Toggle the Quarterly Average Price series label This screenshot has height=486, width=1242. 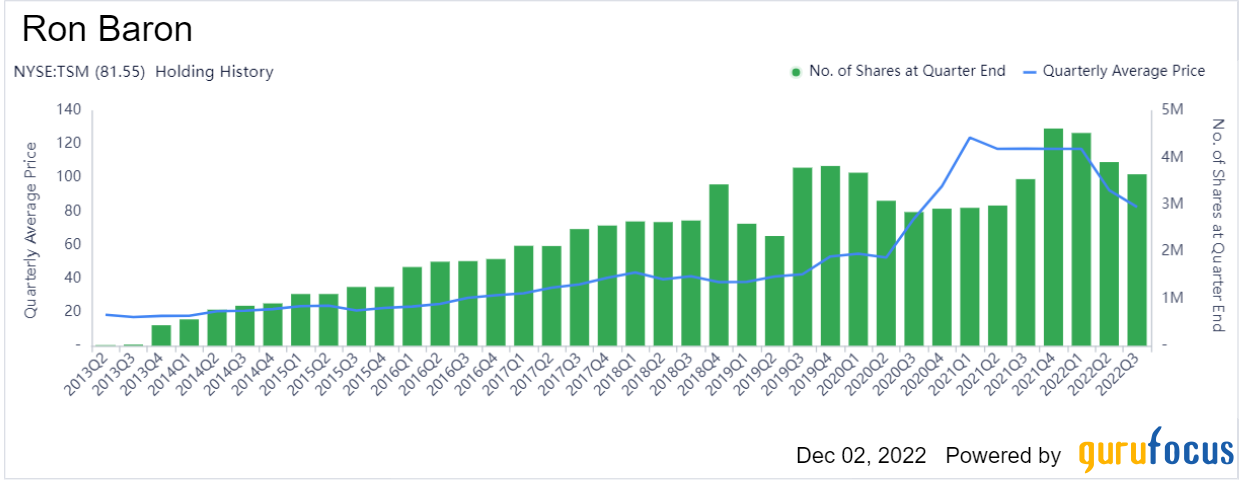coord(1123,72)
